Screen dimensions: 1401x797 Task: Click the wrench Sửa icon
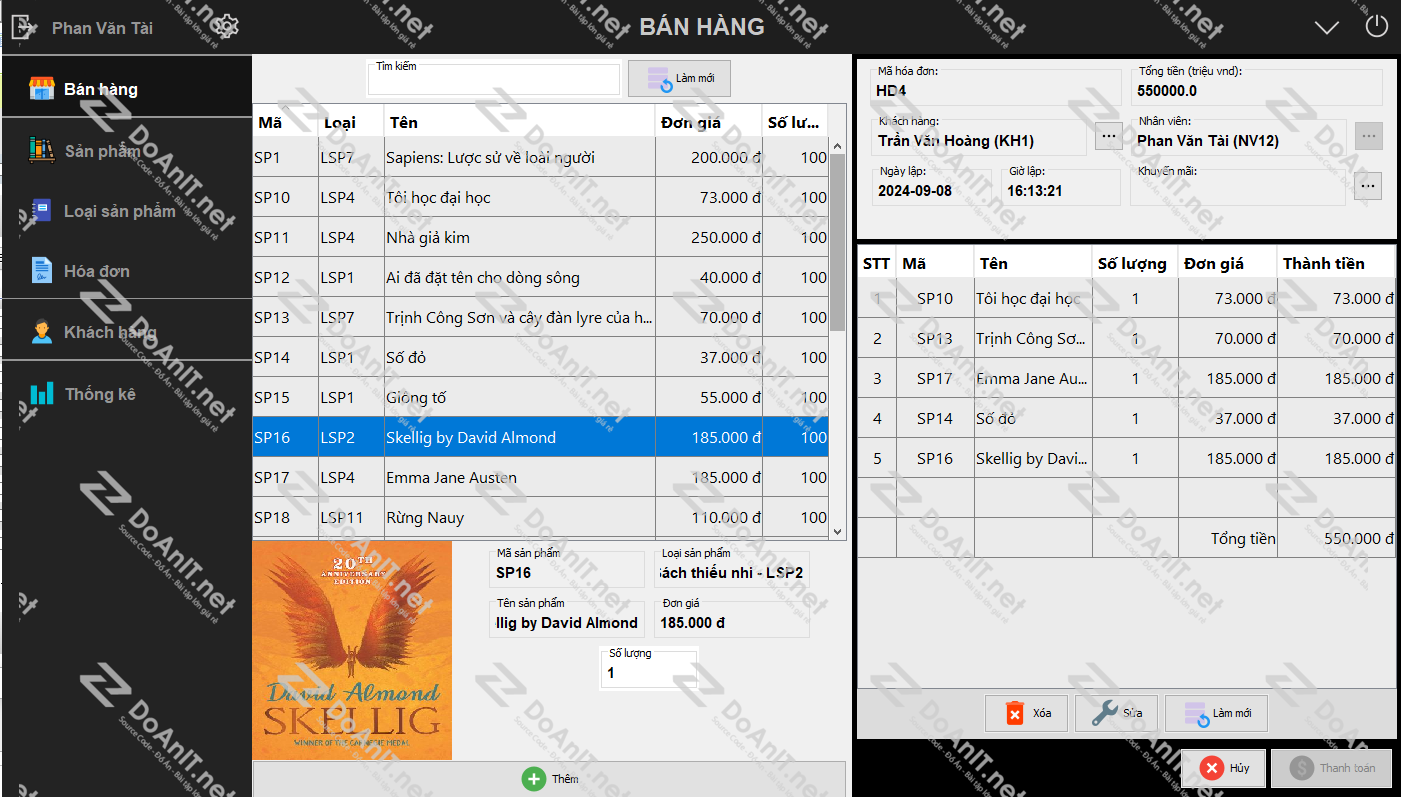[1104, 713]
